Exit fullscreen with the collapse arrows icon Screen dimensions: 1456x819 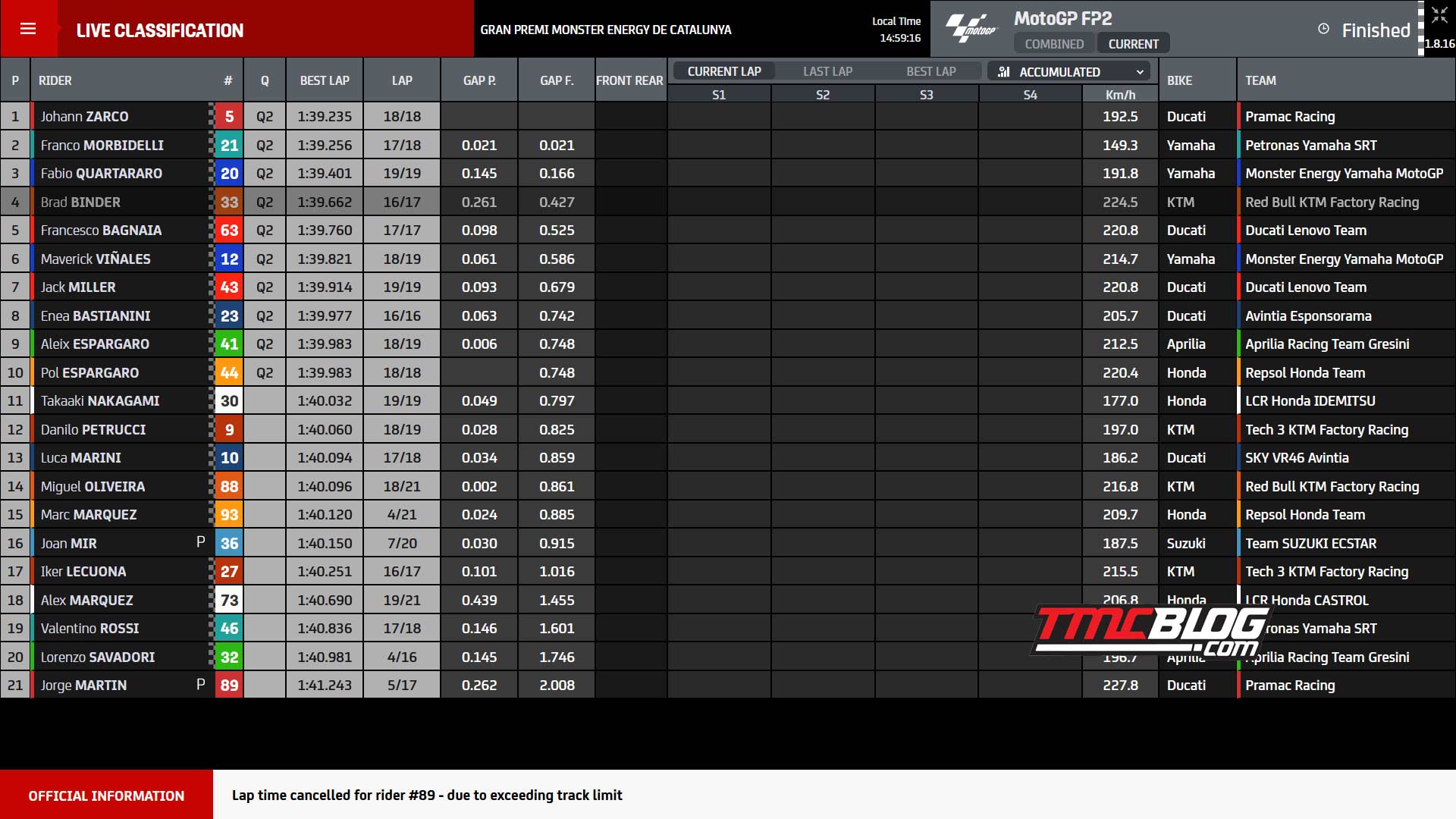1439,15
